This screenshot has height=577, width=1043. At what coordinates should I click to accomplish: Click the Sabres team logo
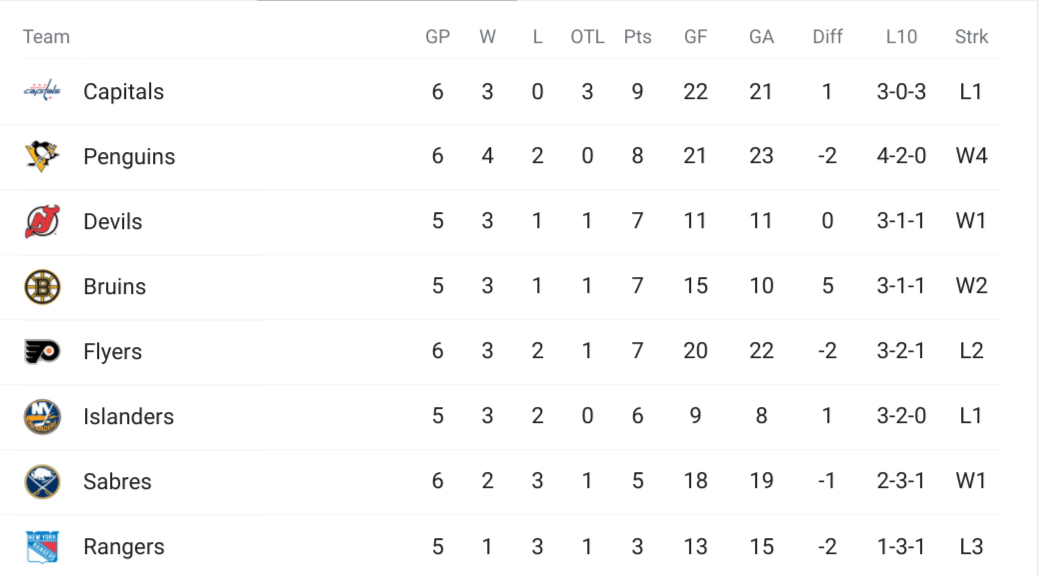42,481
